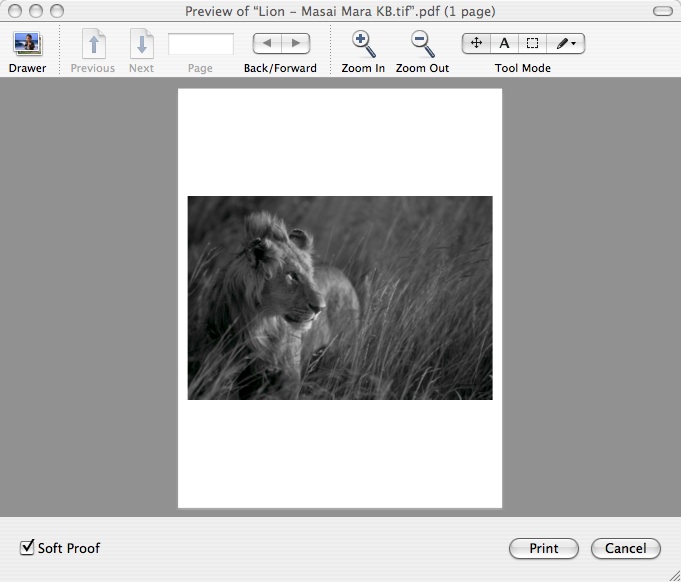This screenshot has height=582, width=681.
Task: Click the Page number input field
Action: [x=200, y=44]
